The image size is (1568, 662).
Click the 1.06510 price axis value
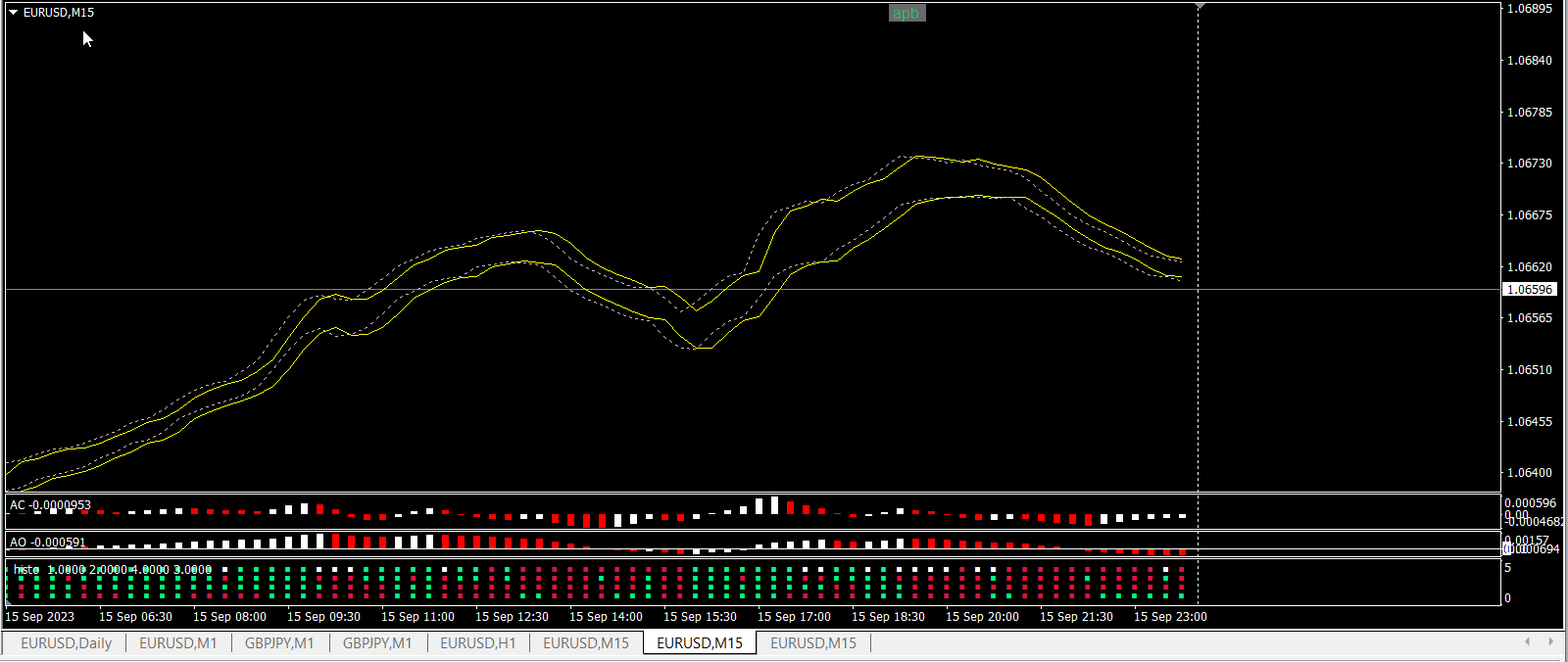[1529, 370]
